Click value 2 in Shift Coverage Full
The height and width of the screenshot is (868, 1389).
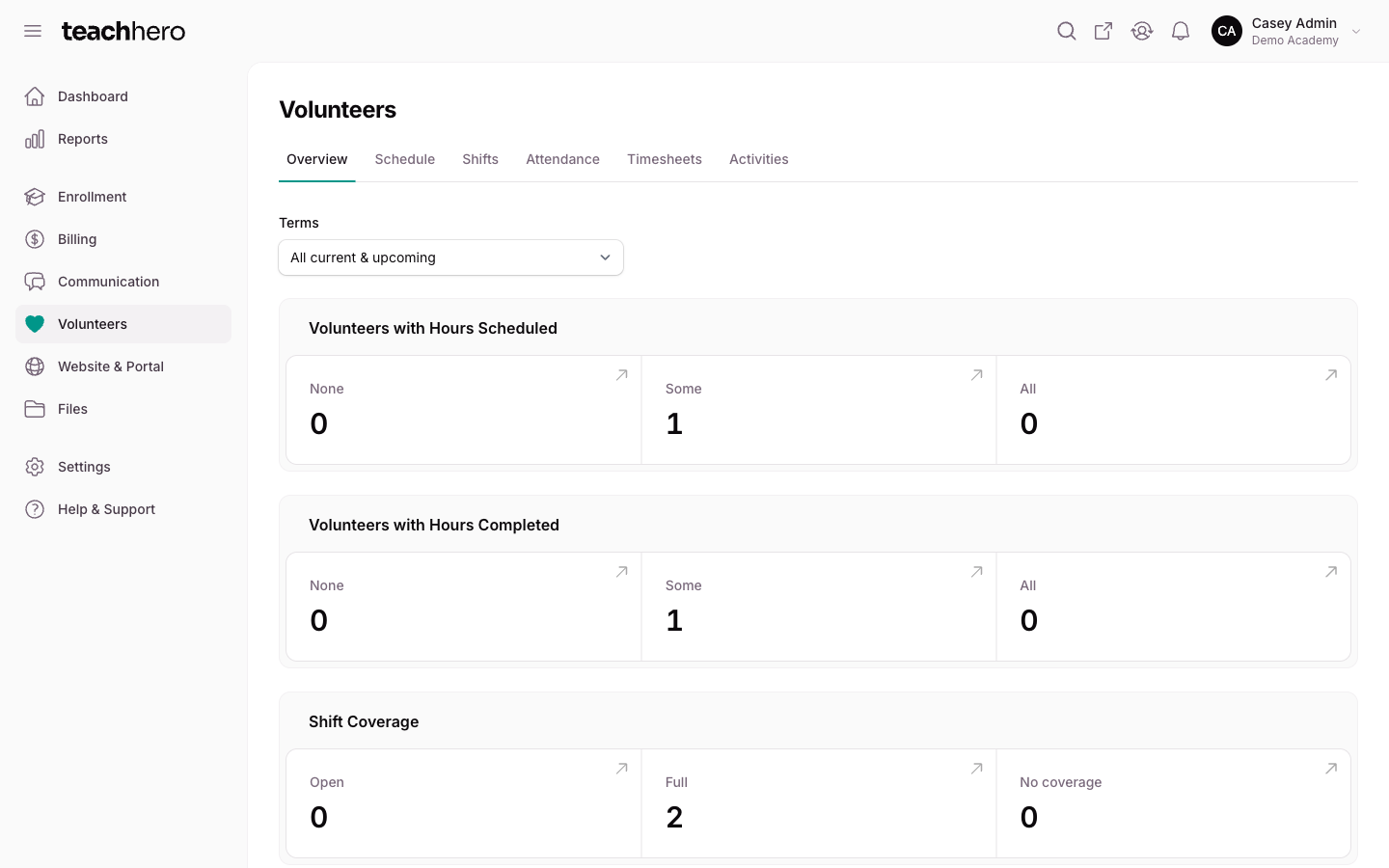point(674,817)
